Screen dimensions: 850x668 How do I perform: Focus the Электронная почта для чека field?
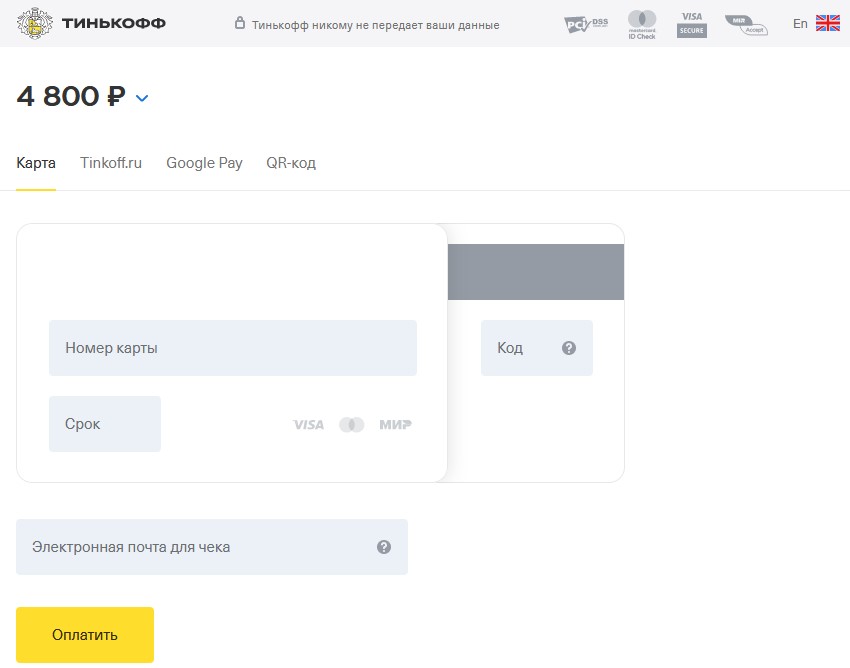pyautogui.click(x=212, y=547)
